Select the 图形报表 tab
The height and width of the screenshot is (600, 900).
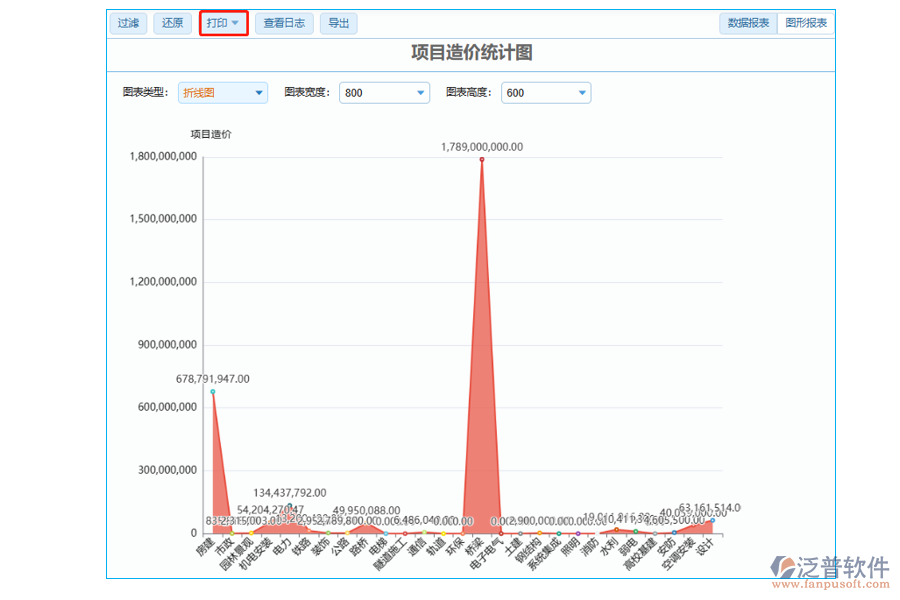click(806, 23)
